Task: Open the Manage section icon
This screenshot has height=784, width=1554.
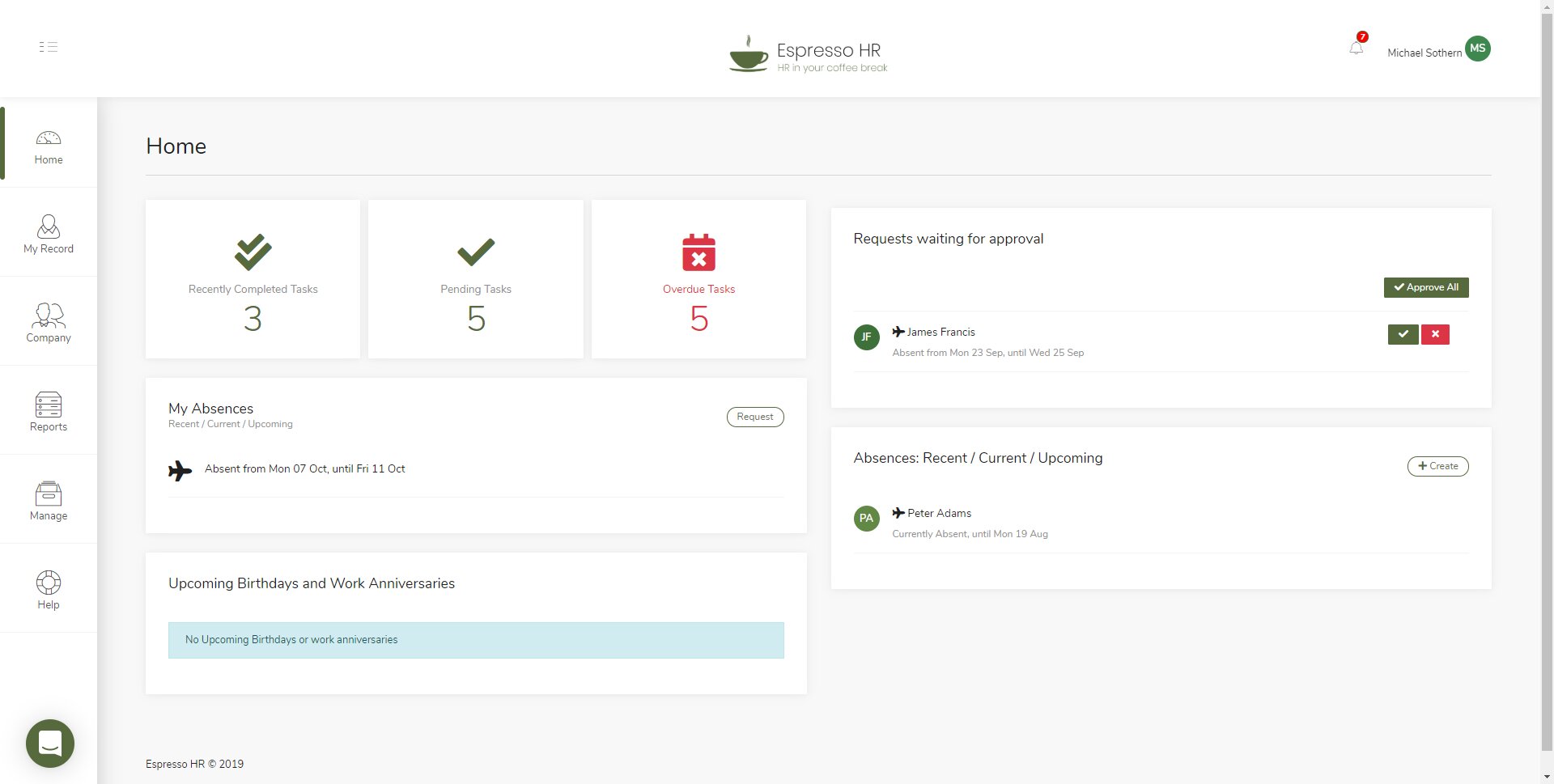Action: coord(49,494)
